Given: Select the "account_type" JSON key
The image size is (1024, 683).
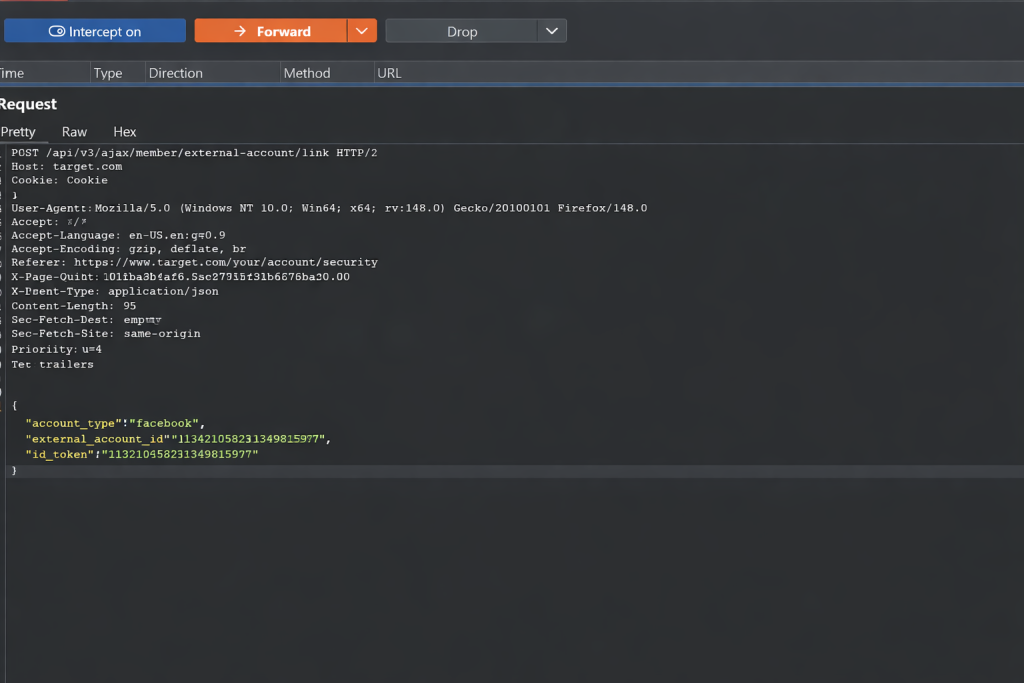Looking at the screenshot, I should (x=71, y=424).
